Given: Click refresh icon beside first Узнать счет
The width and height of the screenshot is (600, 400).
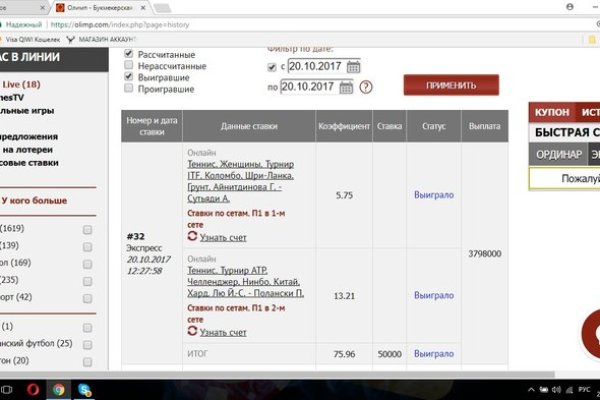Looking at the screenshot, I should click(193, 237).
